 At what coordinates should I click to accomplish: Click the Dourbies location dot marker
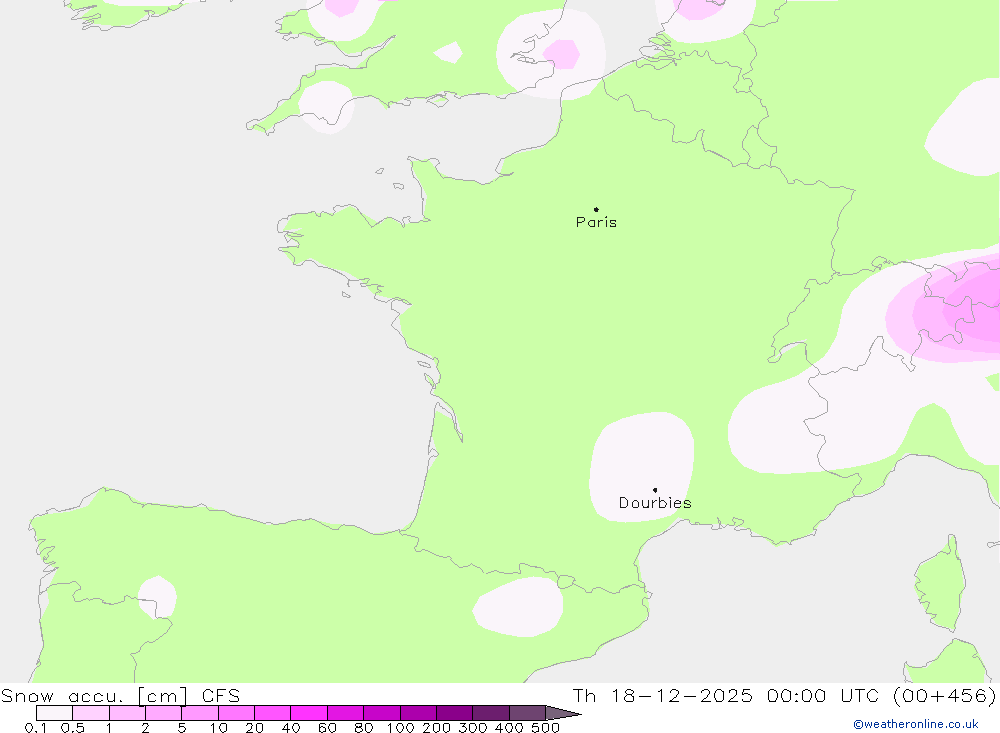655,490
